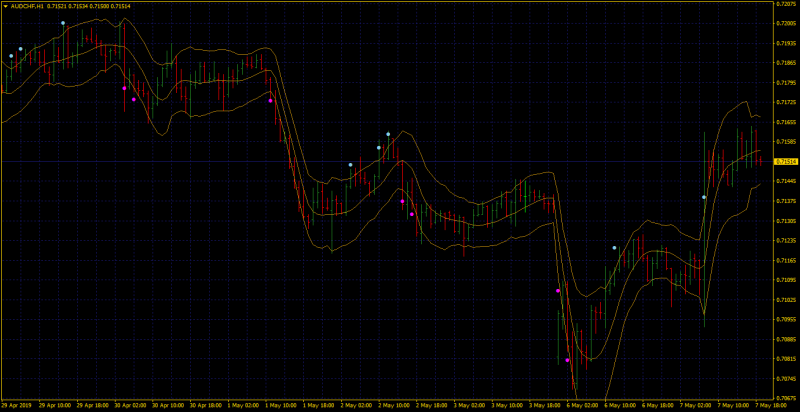This screenshot has height=412, width=800.
Task: Click the 0.71655 price axis label
Action: [x=785, y=122]
